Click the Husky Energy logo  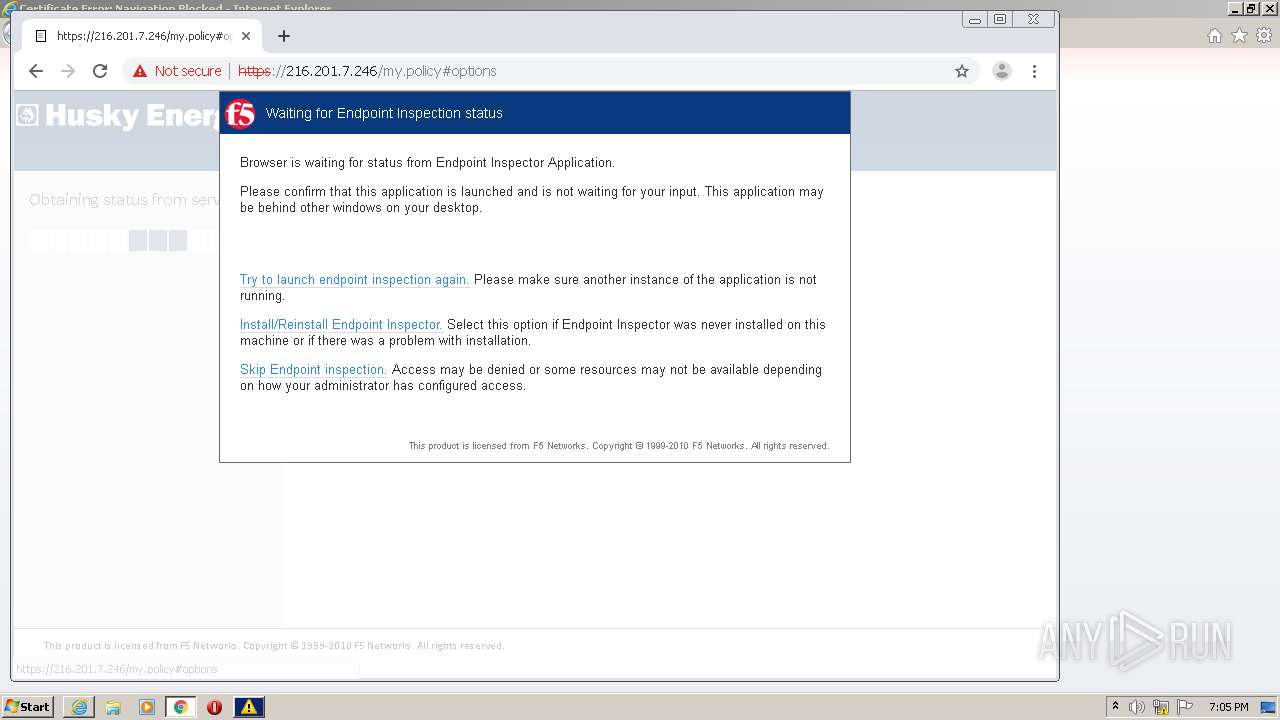tap(117, 116)
